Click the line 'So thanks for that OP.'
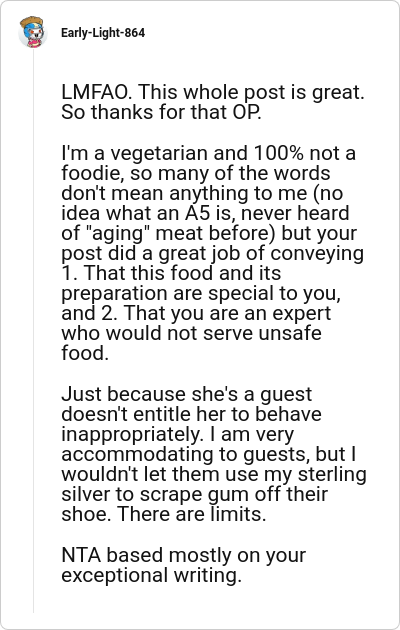This screenshot has height=630, width=400. click(x=161, y=112)
